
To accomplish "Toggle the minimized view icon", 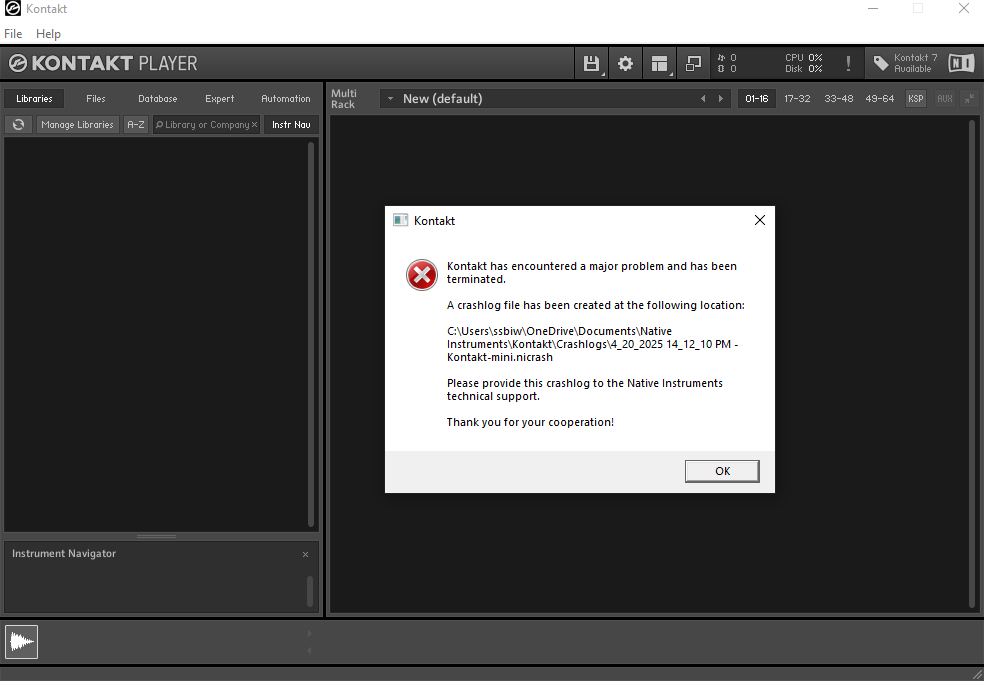I will point(693,63).
